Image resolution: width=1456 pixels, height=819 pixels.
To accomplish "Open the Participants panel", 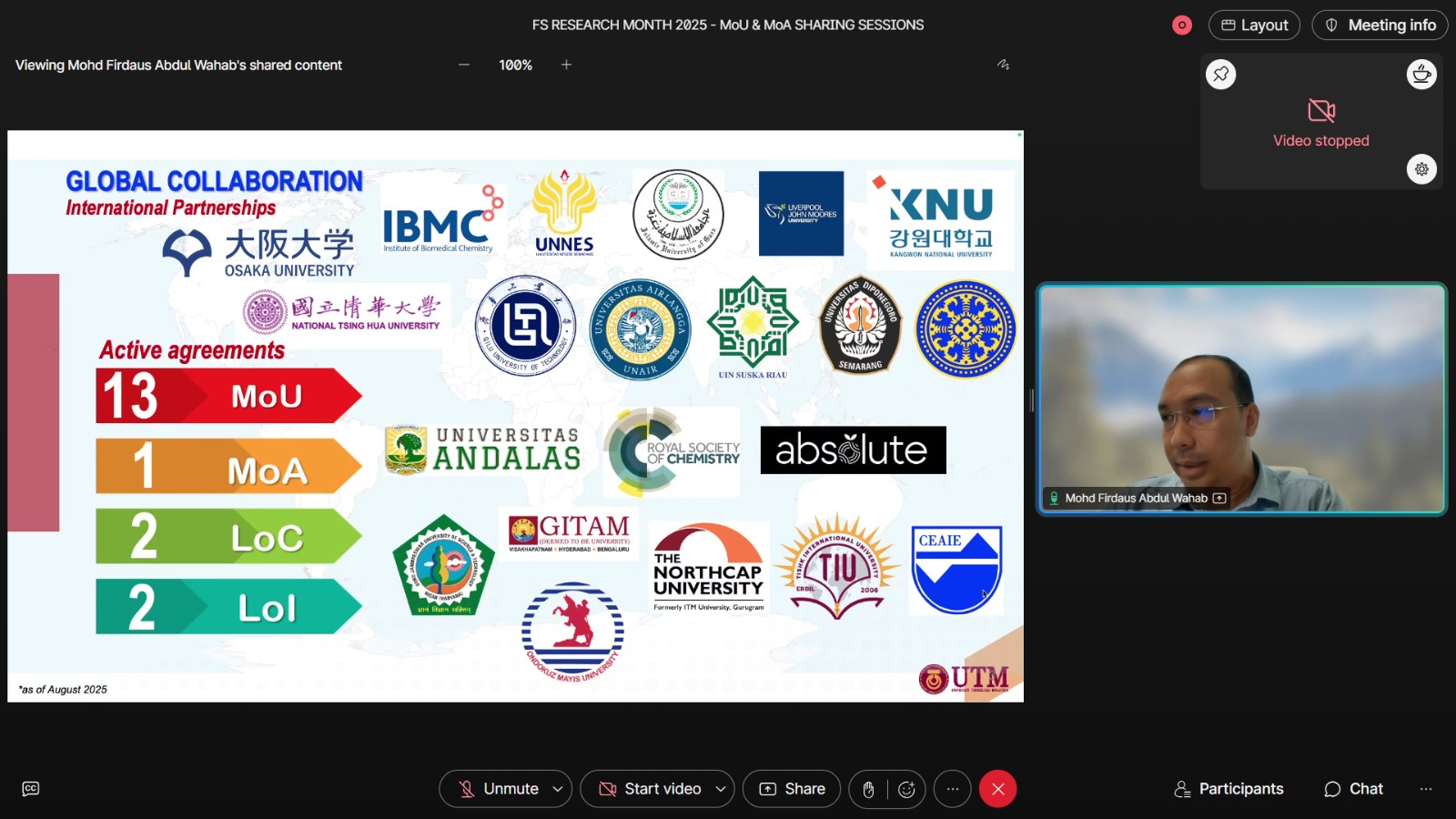I will pos(1229,789).
